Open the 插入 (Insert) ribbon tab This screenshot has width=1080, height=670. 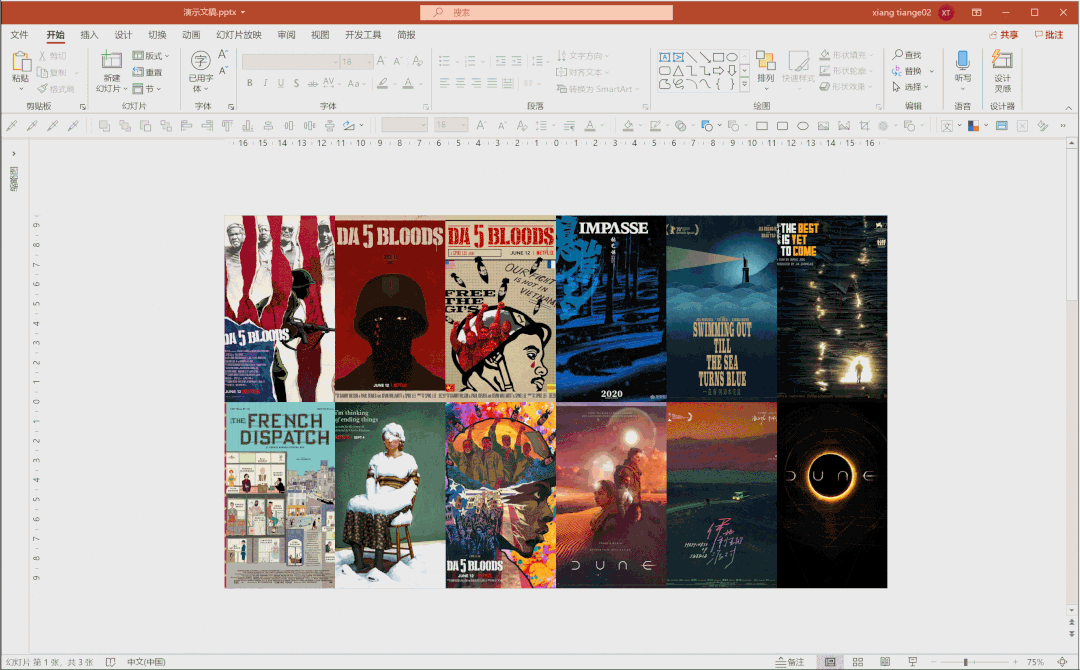[89, 35]
